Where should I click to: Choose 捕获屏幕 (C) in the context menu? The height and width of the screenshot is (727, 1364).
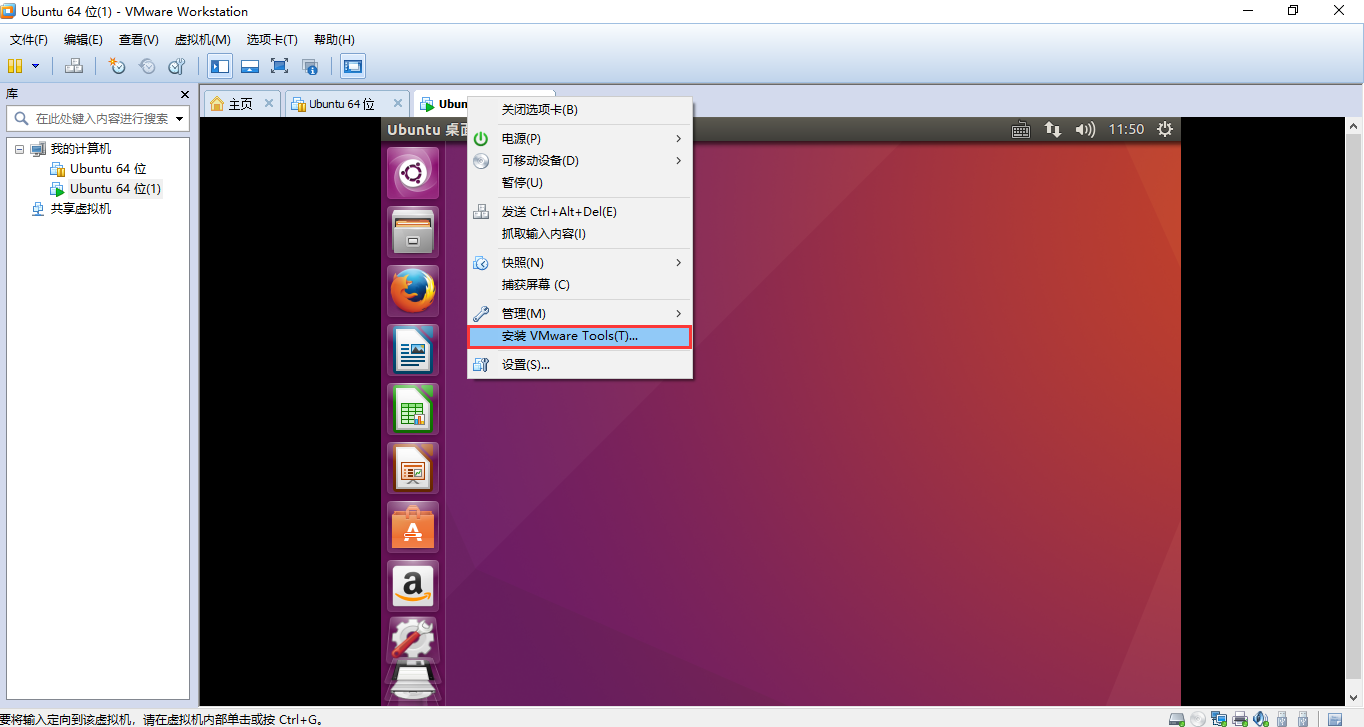pos(580,284)
